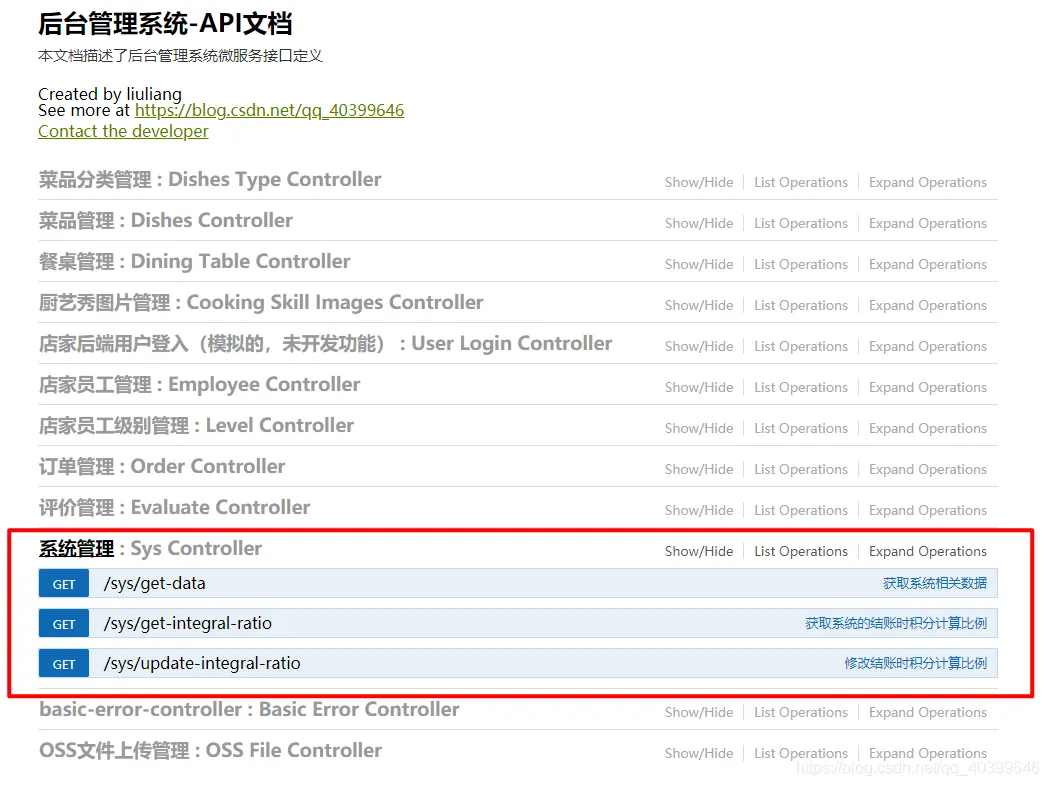This screenshot has width=1049, height=786.
Task: Toggle Show/Hide for Dishes Controller
Action: click(698, 222)
